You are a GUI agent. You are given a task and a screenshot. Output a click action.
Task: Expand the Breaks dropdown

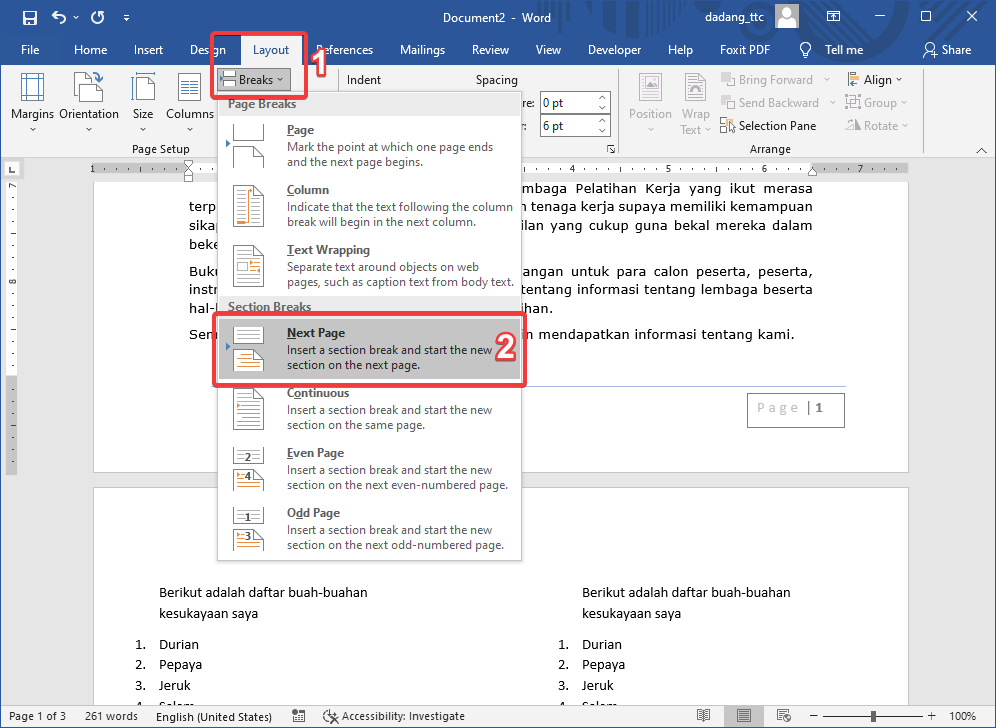pyautogui.click(x=254, y=80)
